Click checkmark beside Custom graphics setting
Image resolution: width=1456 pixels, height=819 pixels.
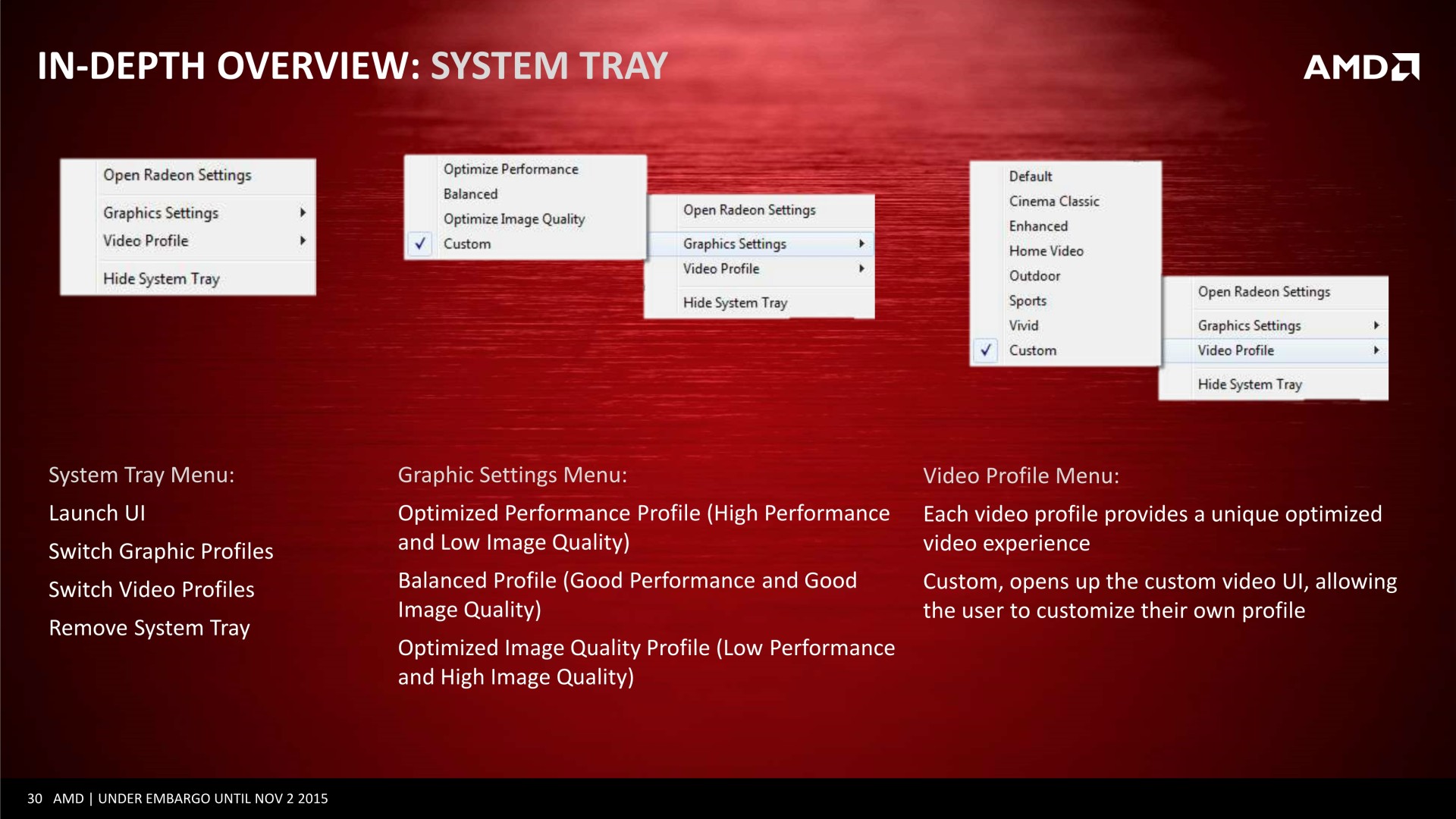(x=420, y=243)
